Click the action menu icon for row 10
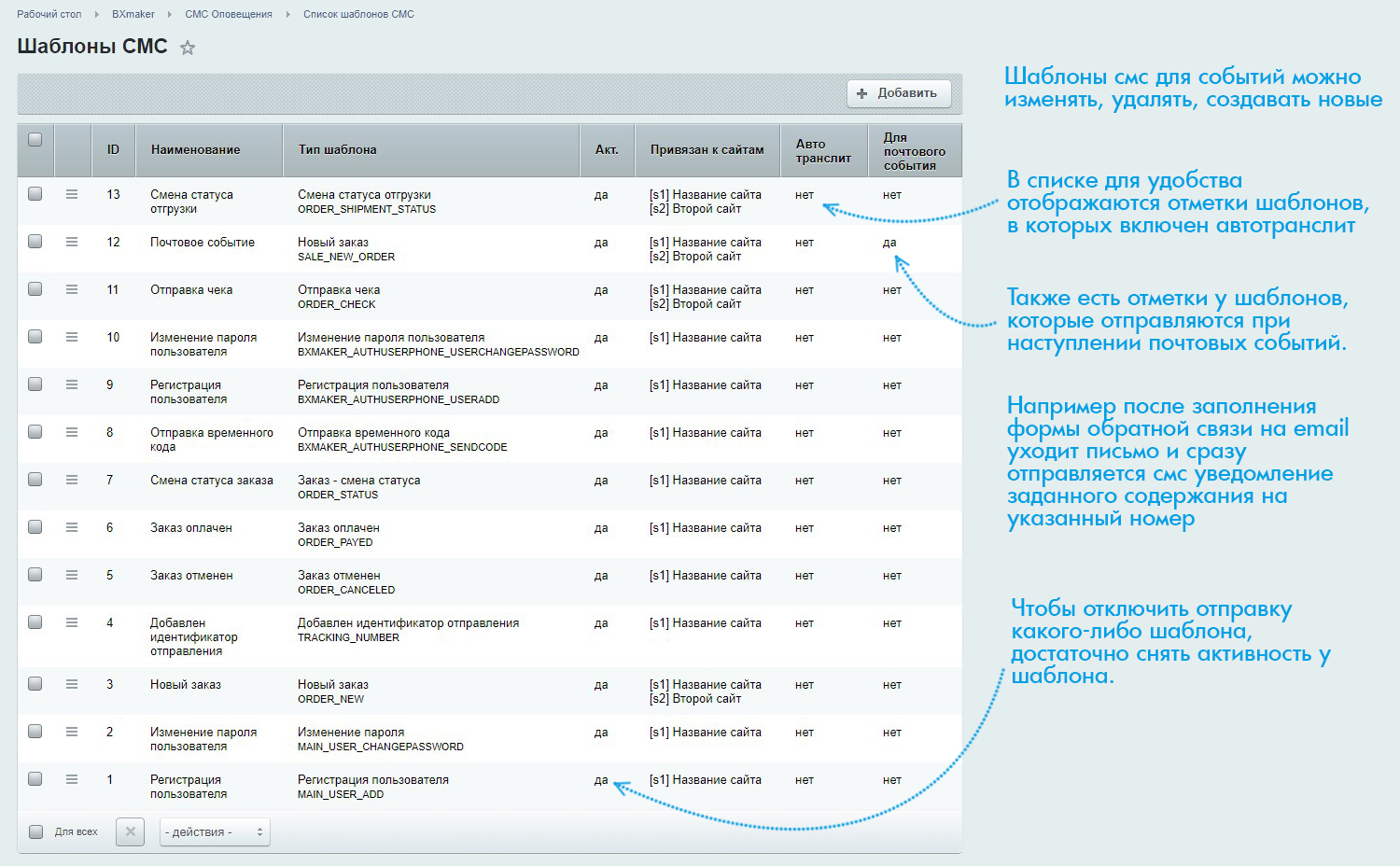The image size is (1400, 866). (72, 337)
